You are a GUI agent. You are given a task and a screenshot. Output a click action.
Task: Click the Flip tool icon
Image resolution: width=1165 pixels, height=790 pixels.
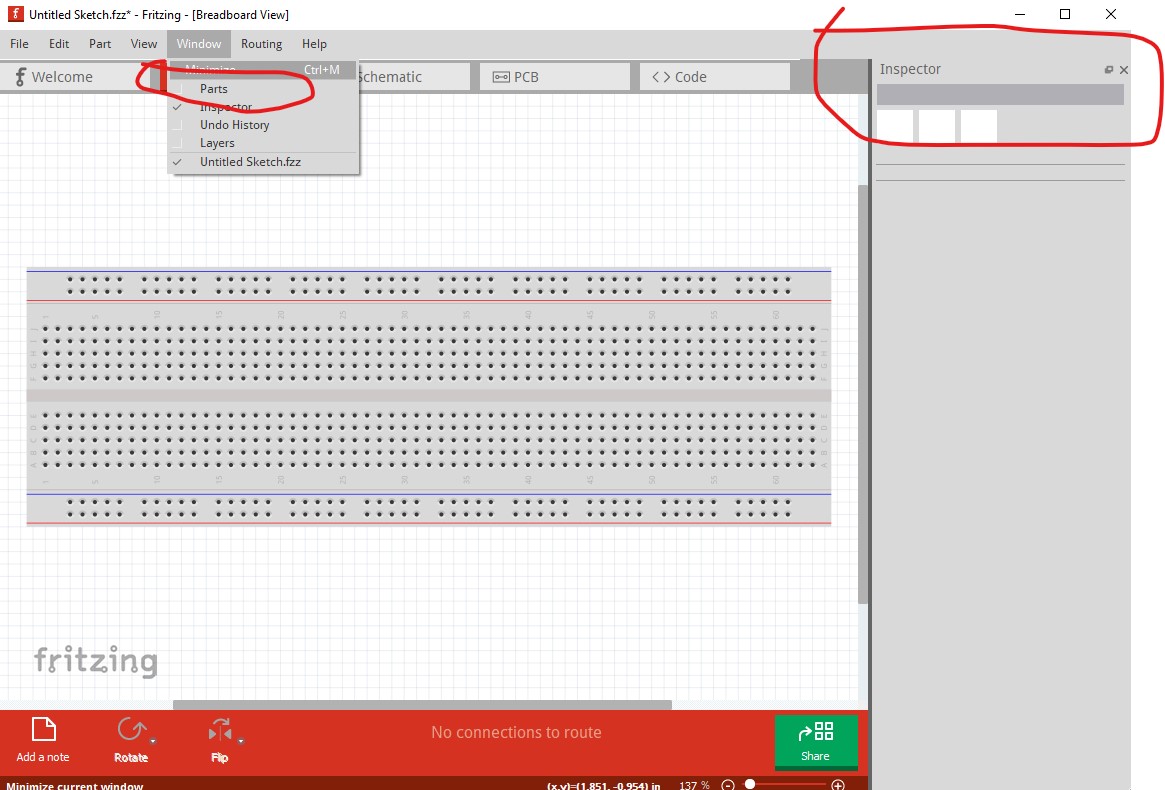[220, 731]
